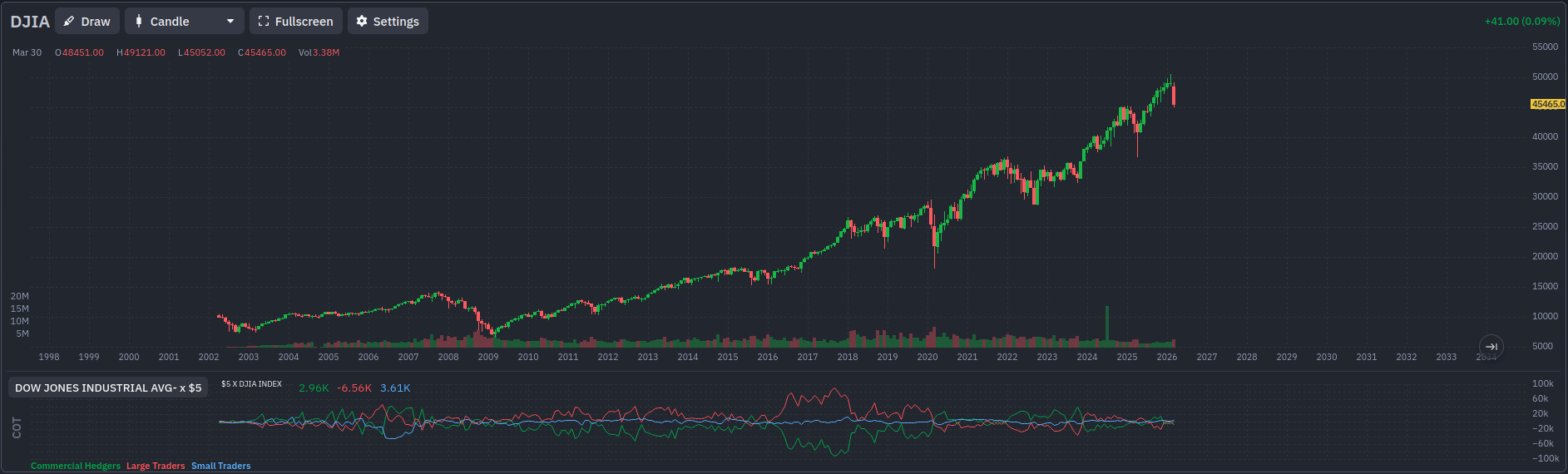
Task: Click the $5 X DJIA INDEX text
Action: click(251, 384)
